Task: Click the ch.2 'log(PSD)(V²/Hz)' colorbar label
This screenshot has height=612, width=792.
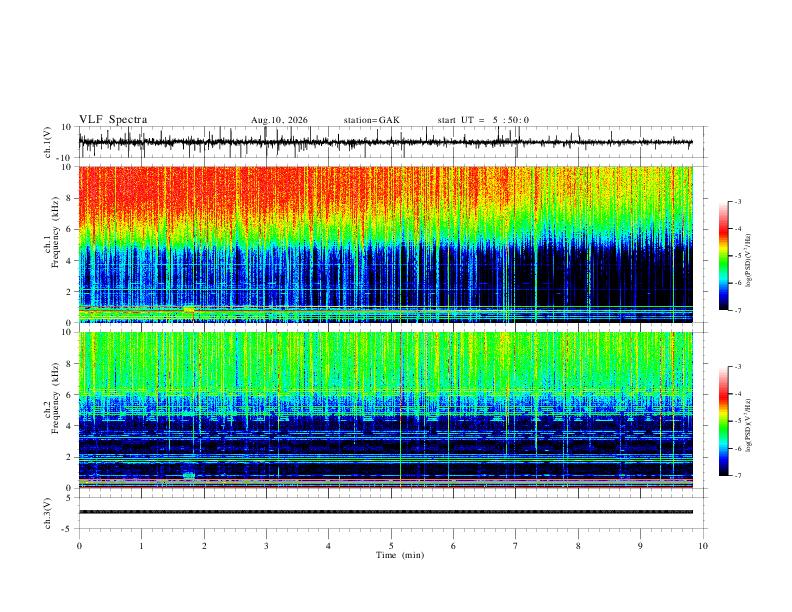Action: (x=749, y=426)
